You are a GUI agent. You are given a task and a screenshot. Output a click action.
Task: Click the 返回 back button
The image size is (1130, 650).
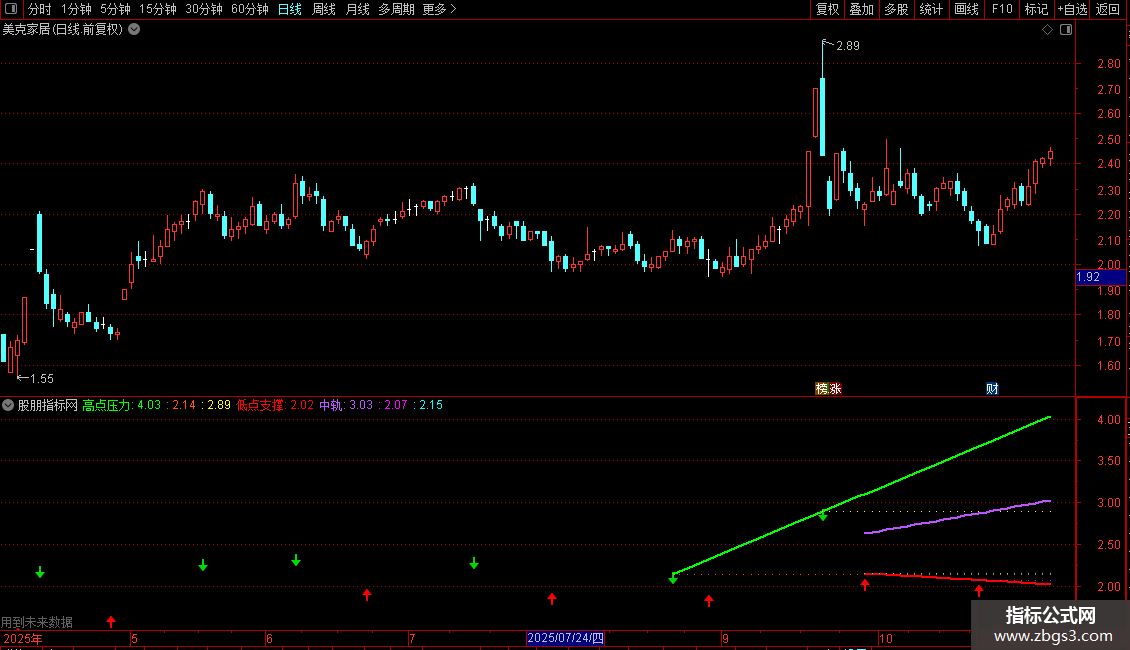point(1108,9)
